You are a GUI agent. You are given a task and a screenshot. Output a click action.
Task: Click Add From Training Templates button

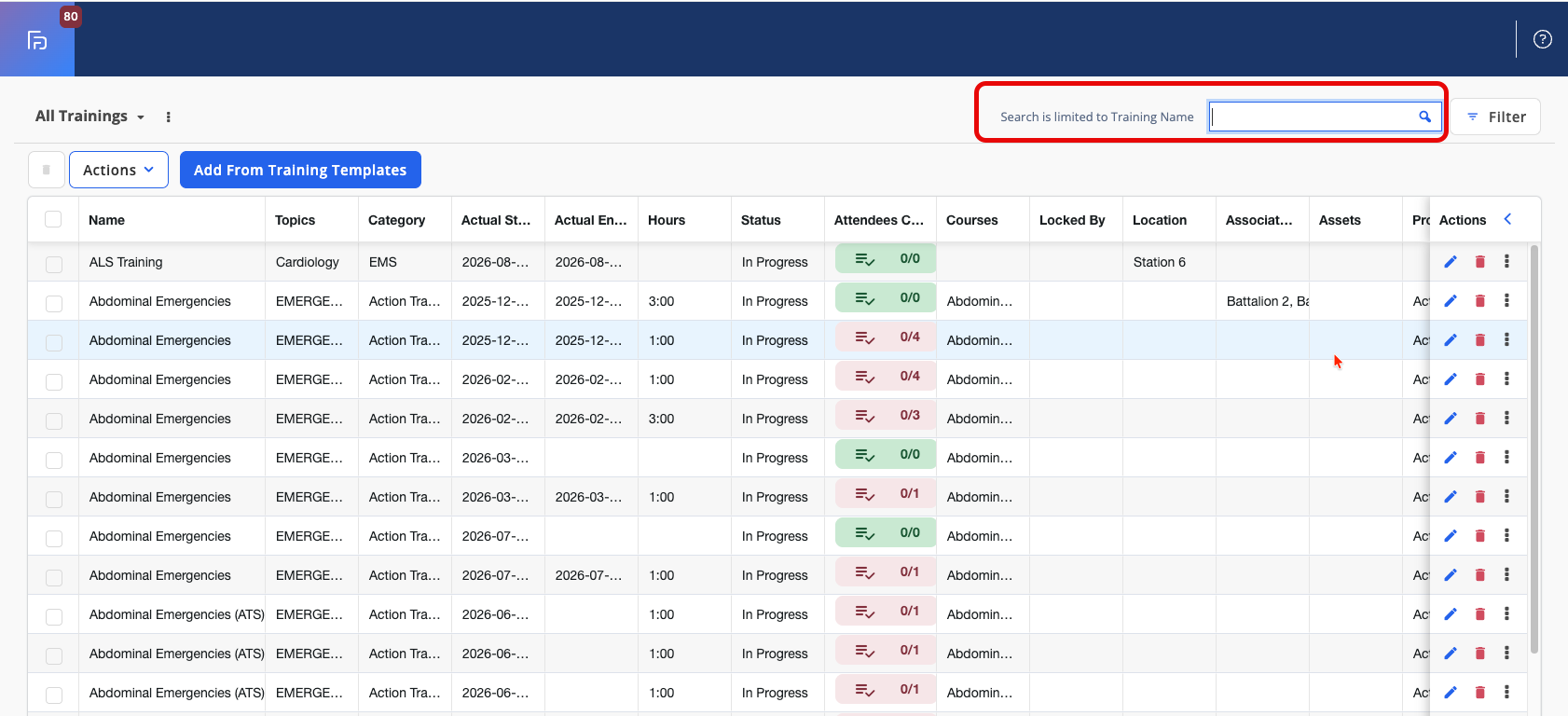coord(300,170)
